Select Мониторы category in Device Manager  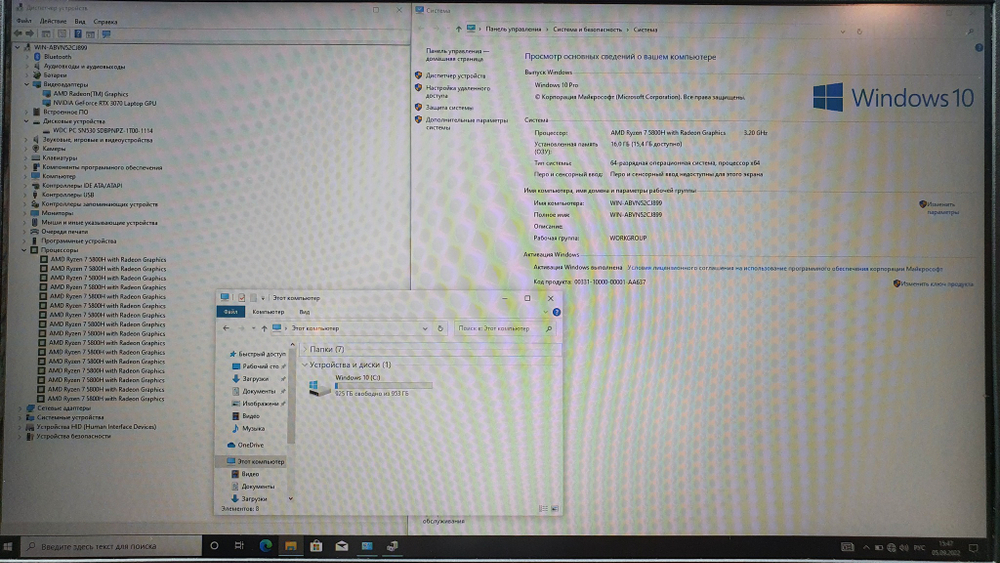click(57, 214)
